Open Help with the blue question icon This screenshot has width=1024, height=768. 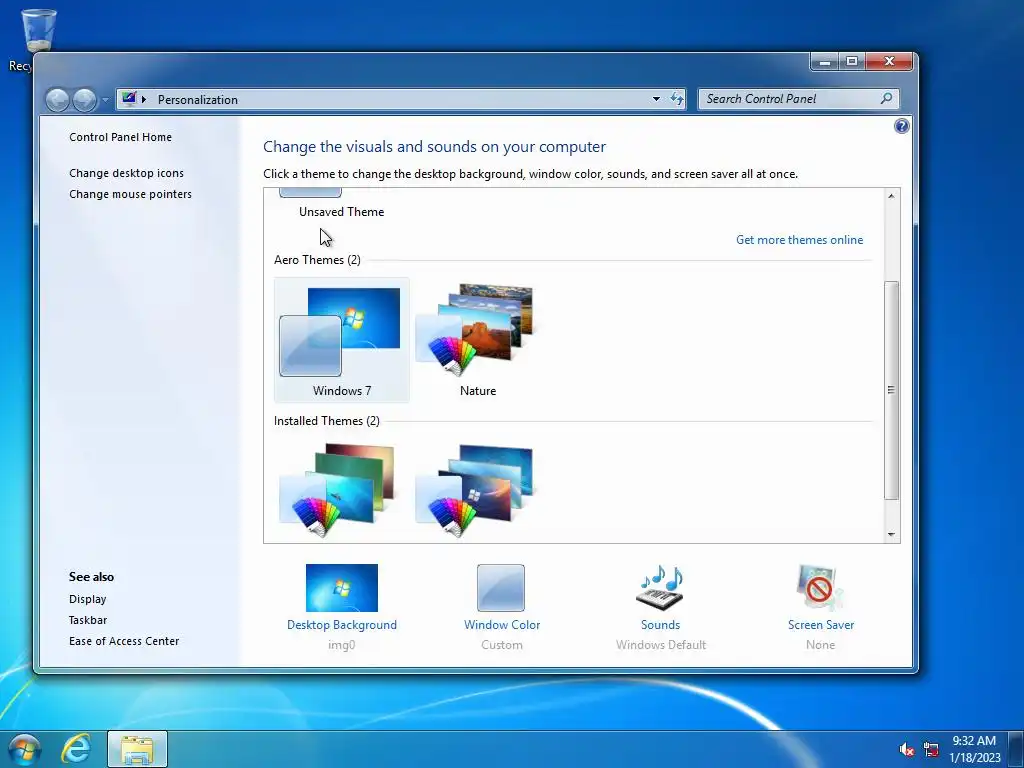[x=901, y=126]
